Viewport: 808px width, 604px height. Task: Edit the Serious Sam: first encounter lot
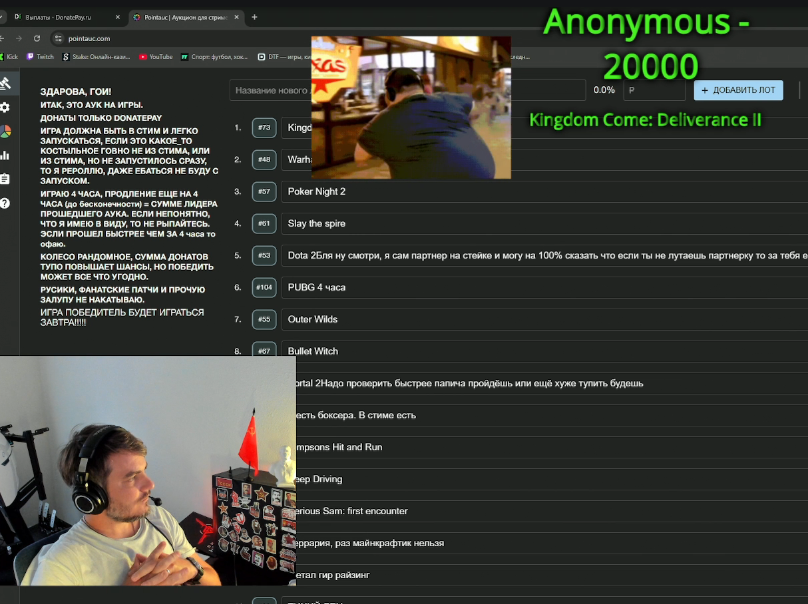[x=552, y=511]
